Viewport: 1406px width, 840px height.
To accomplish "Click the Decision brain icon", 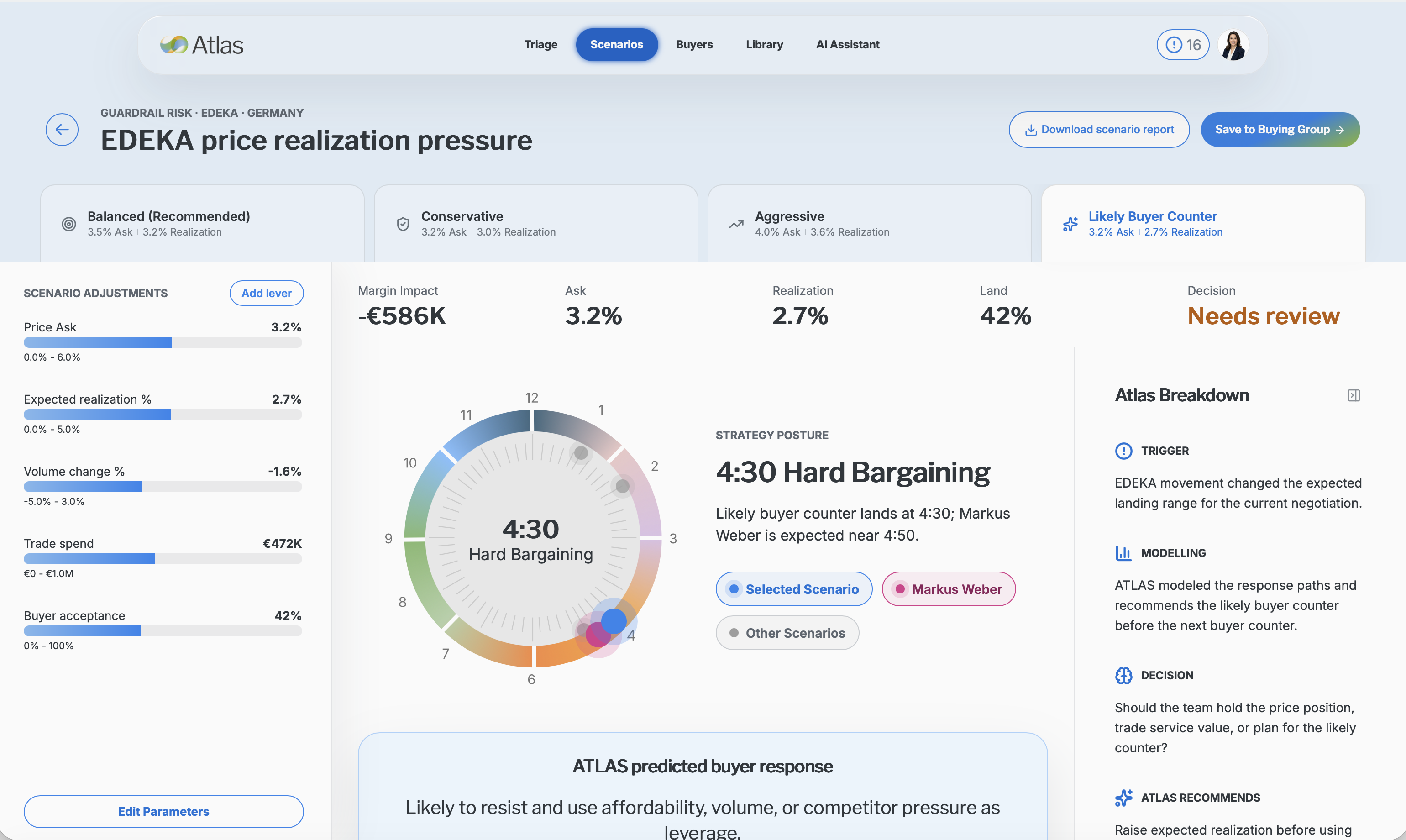I will [1123, 675].
